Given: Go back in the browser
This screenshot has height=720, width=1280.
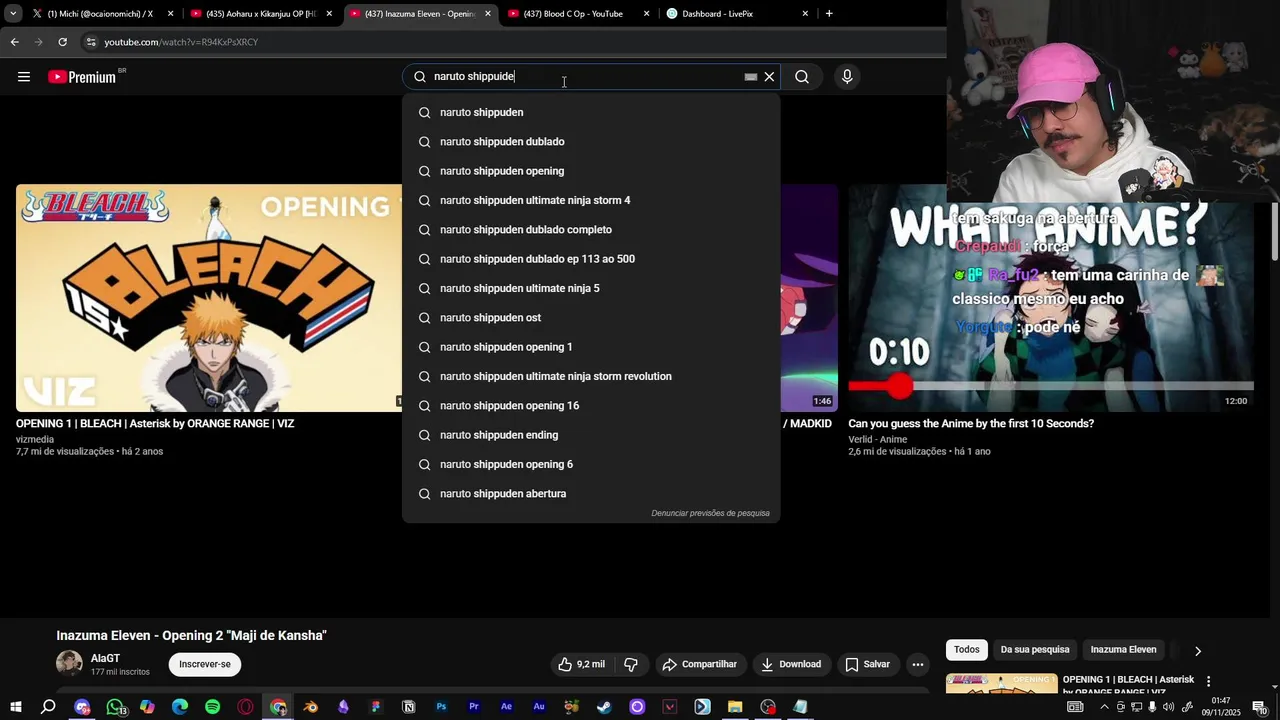Looking at the screenshot, I should tap(14, 42).
